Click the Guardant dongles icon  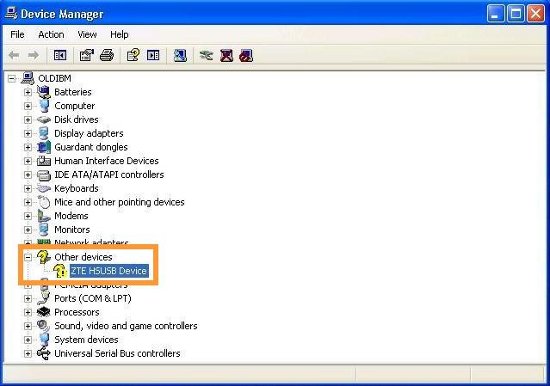point(44,147)
